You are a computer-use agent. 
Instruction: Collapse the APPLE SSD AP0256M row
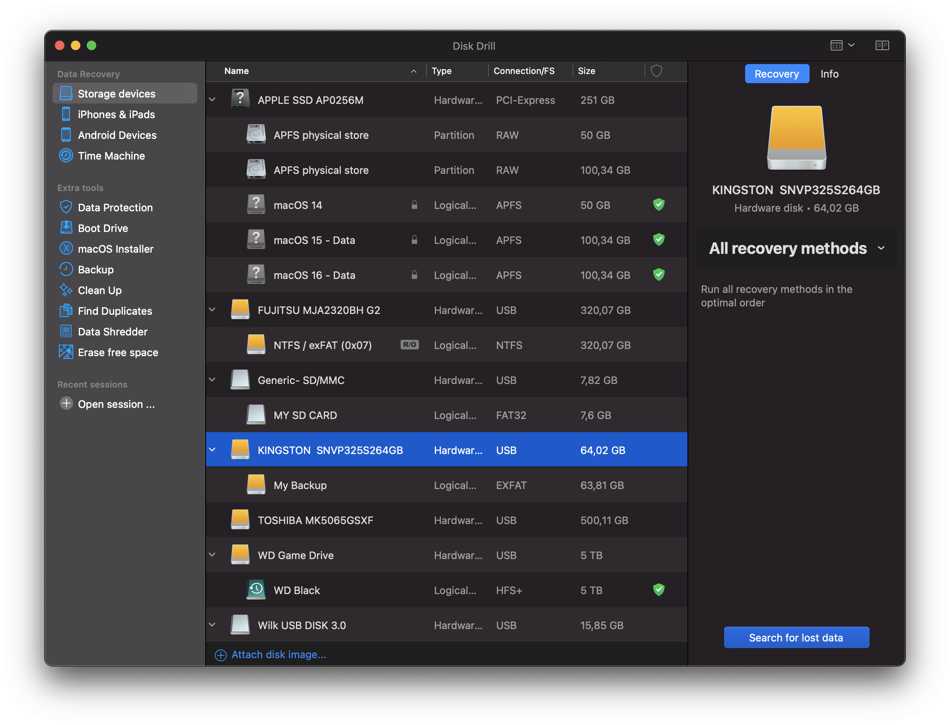[x=213, y=99]
